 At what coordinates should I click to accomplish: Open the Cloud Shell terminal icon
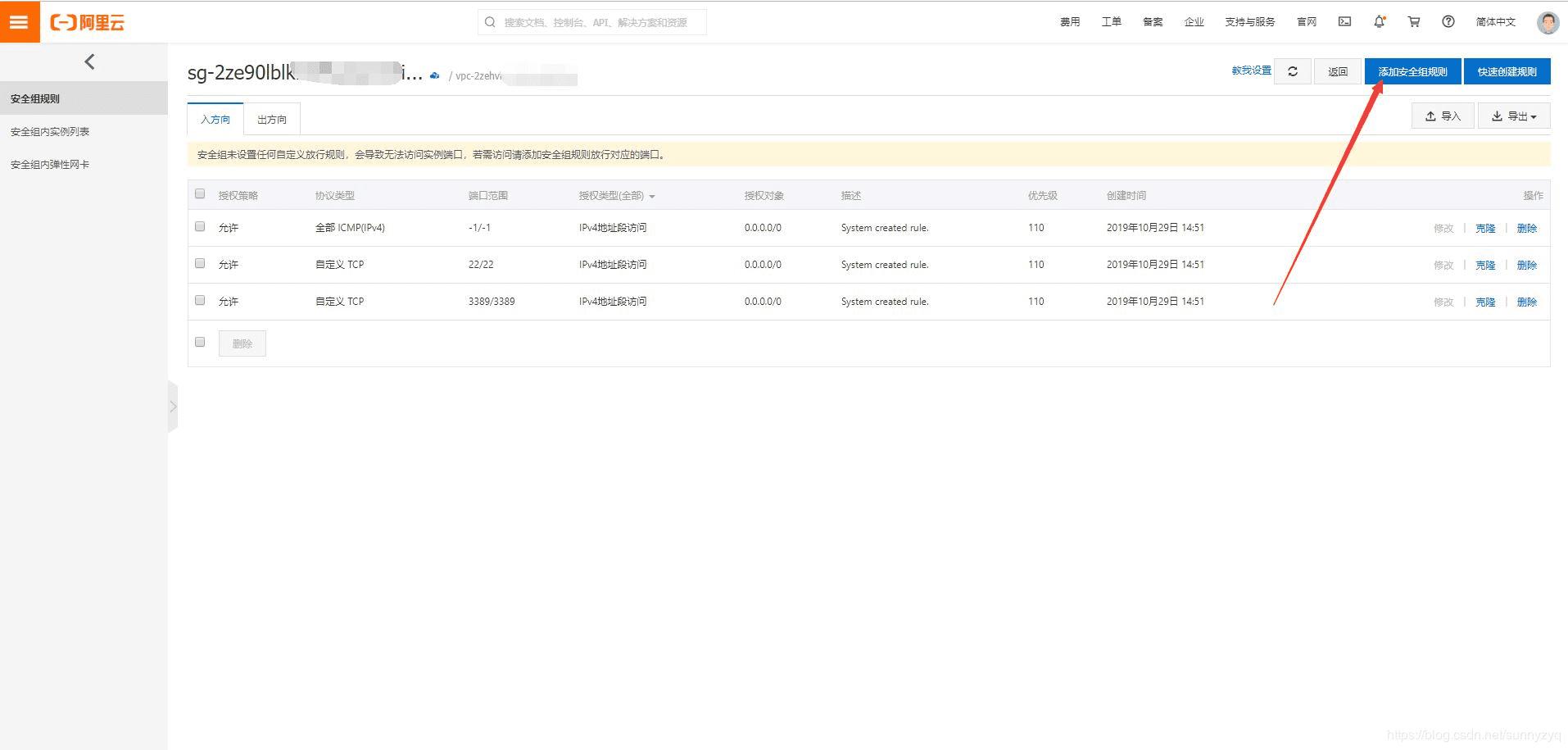point(1344,21)
